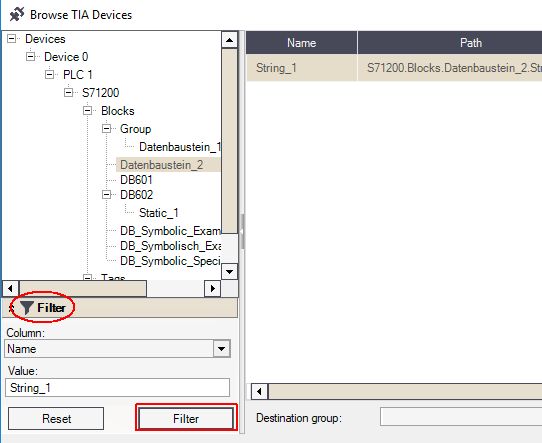This screenshot has width=542, height=443.
Task: Collapse the DB602 tree node
Action: [106, 195]
